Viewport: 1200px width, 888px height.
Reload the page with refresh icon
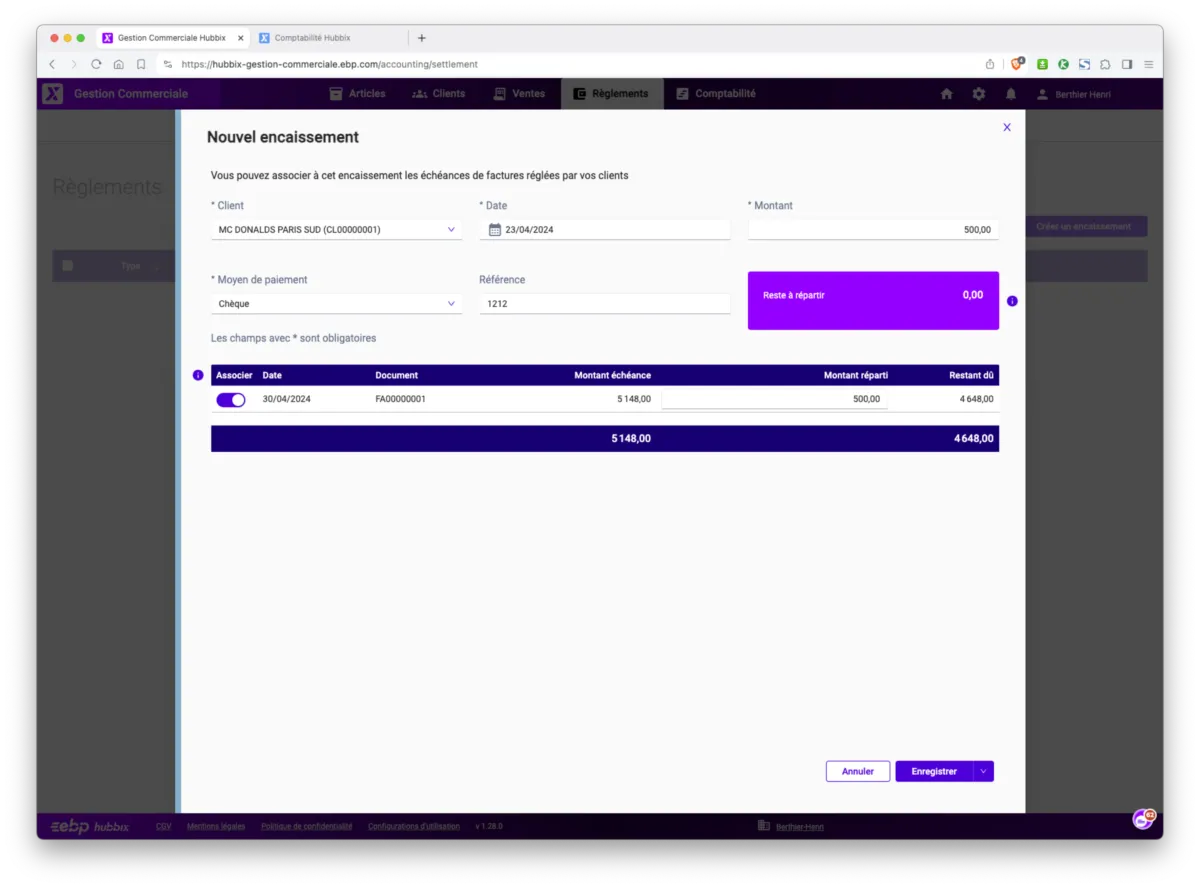[x=96, y=64]
